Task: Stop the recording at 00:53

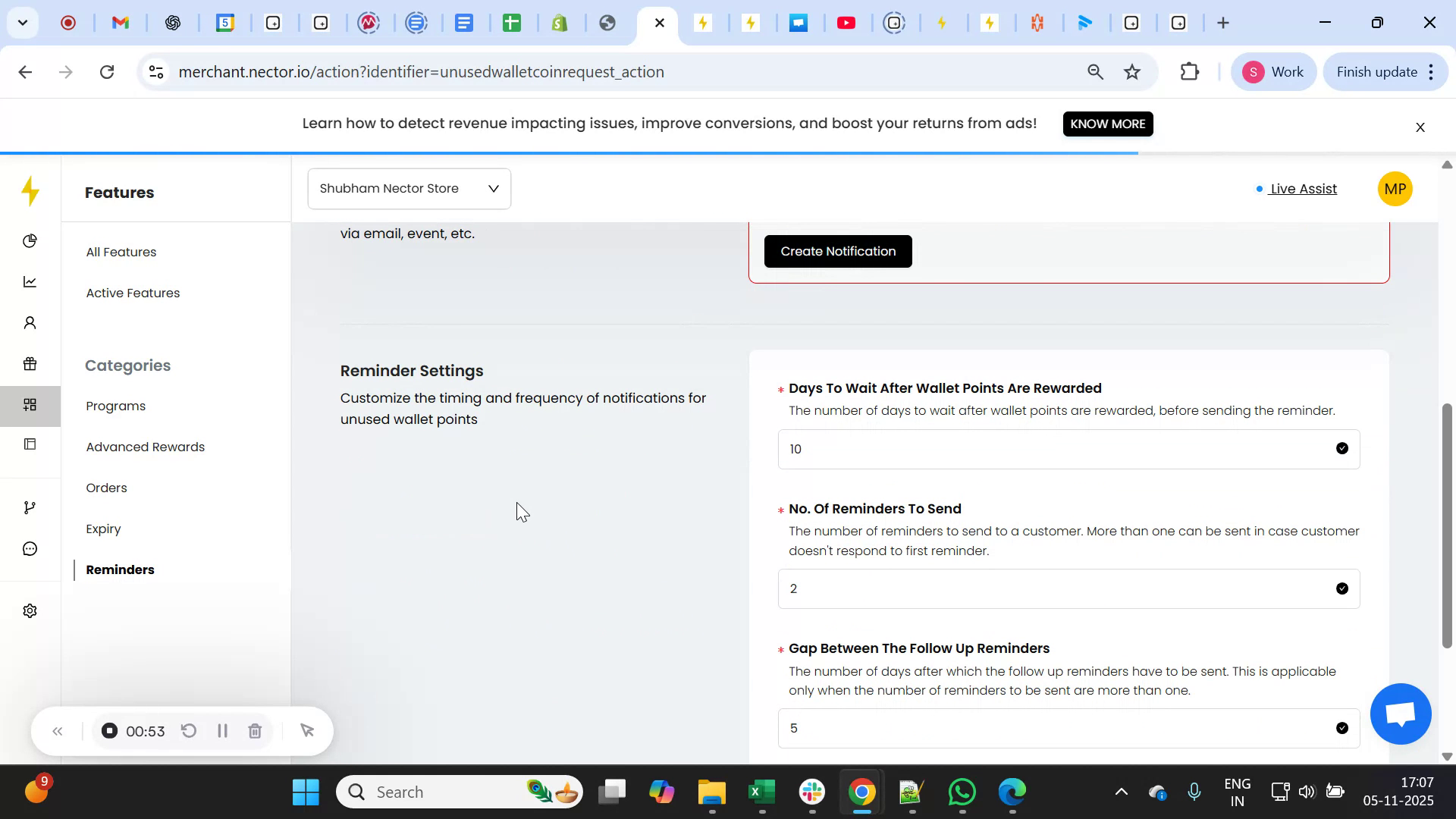Action: pos(109,731)
